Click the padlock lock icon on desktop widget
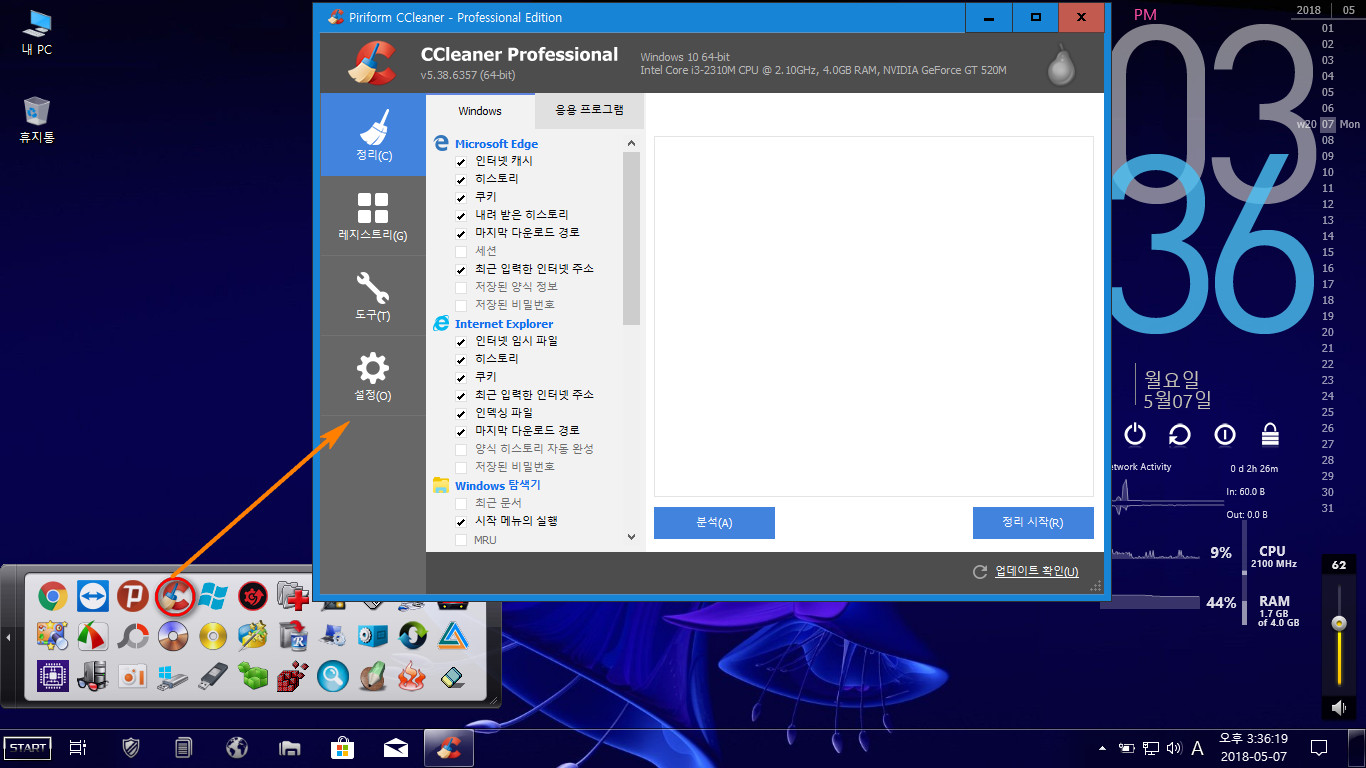This screenshot has height=768, width=1366. click(1270, 434)
